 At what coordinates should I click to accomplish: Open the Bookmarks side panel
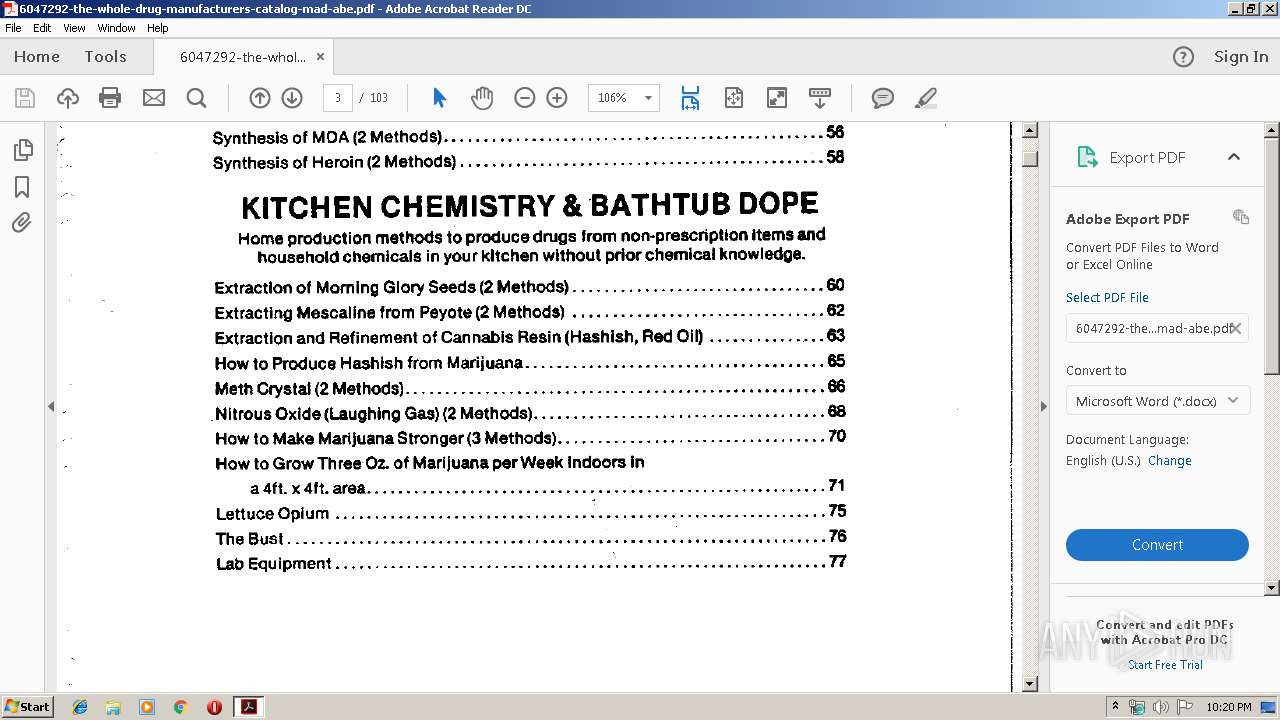pos(22,187)
